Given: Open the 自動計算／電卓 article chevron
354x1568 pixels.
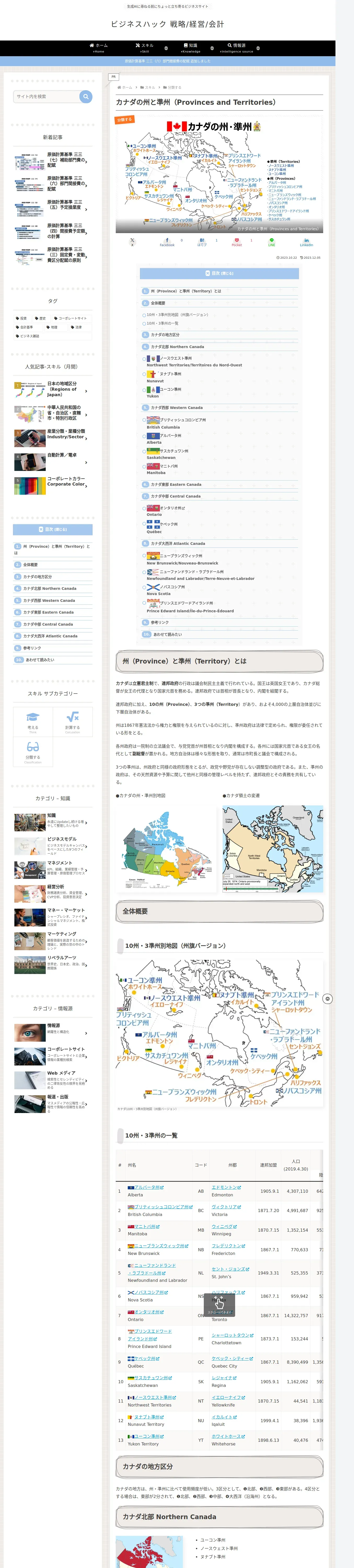Looking at the screenshot, I should [x=86, y=463].
